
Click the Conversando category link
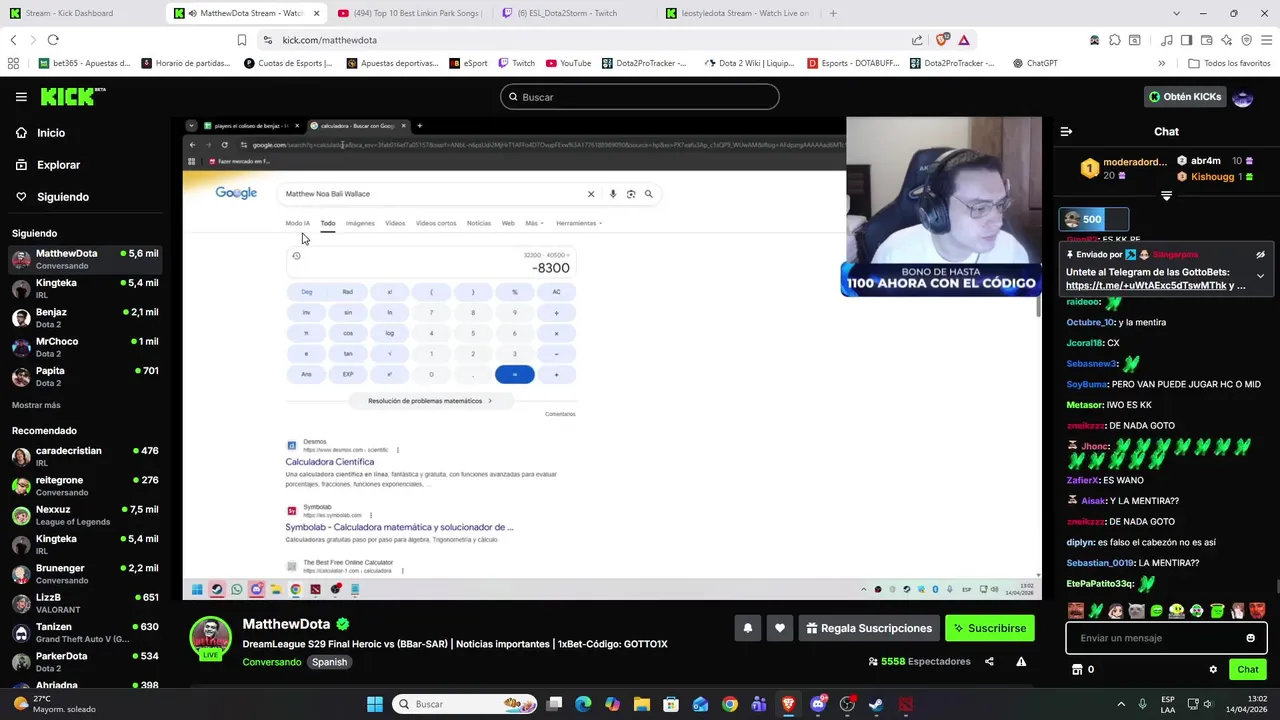coord(271,662)
